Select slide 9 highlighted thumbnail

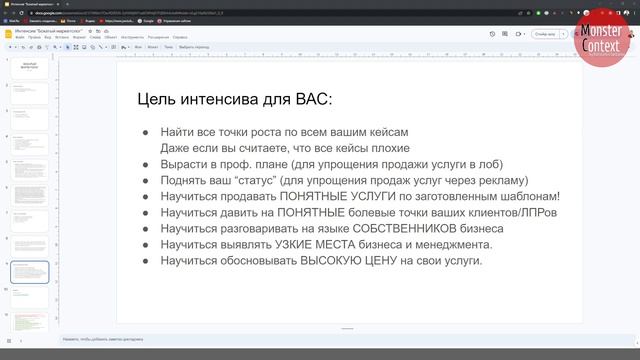[x=29, y=272]
